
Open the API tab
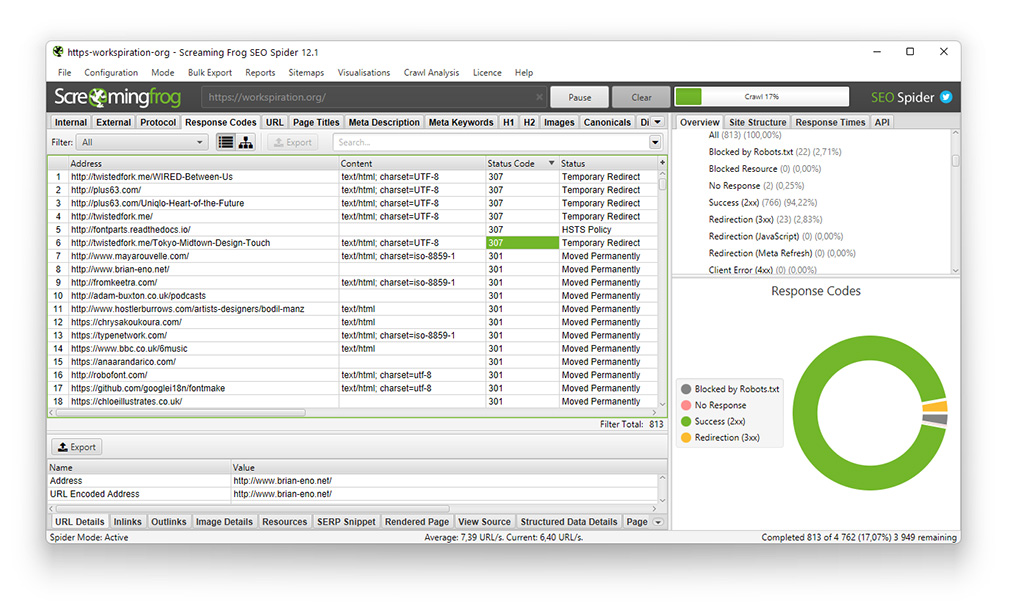point(882,122)
